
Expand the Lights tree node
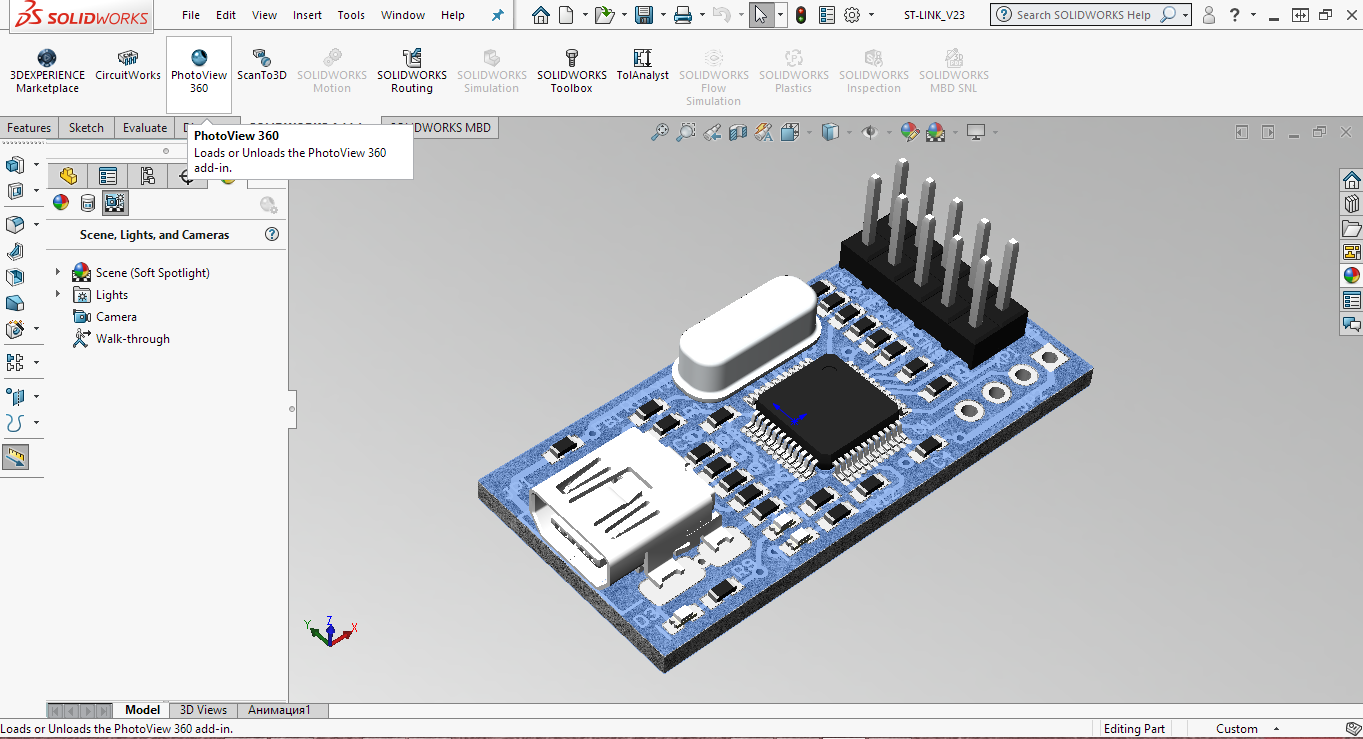coord(56,294)
